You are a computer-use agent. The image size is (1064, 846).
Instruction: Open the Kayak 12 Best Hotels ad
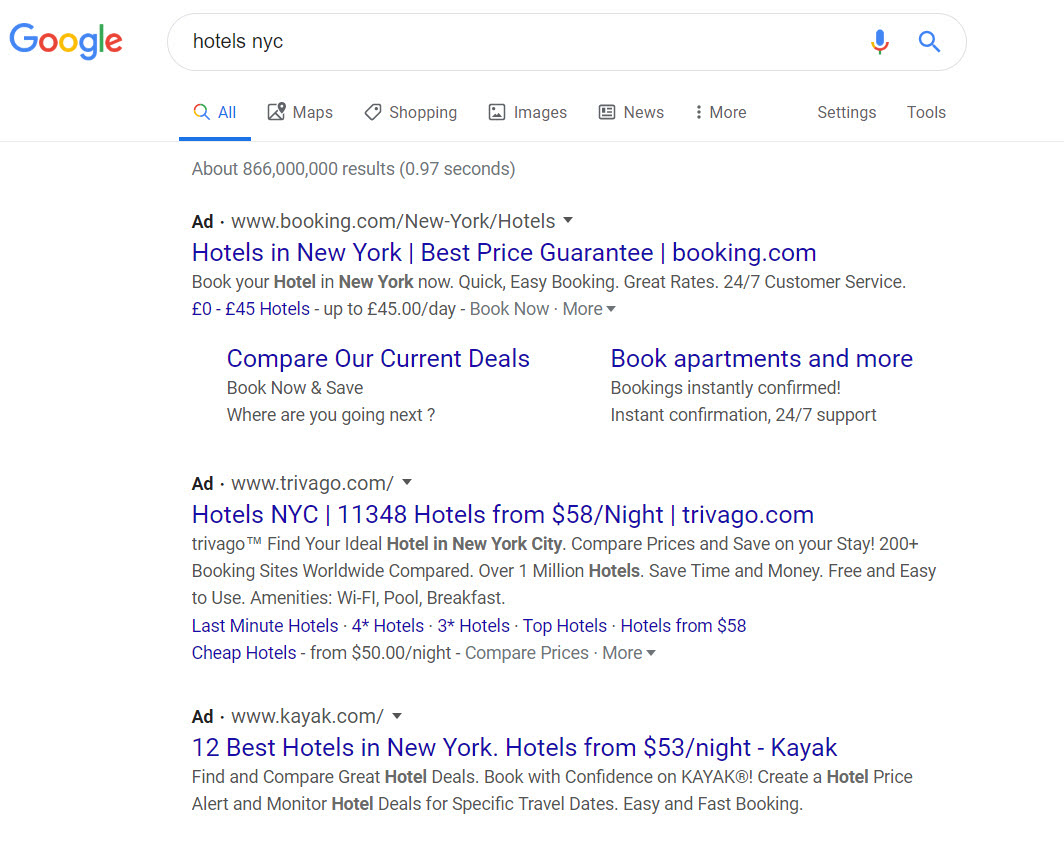coord(514,747)
